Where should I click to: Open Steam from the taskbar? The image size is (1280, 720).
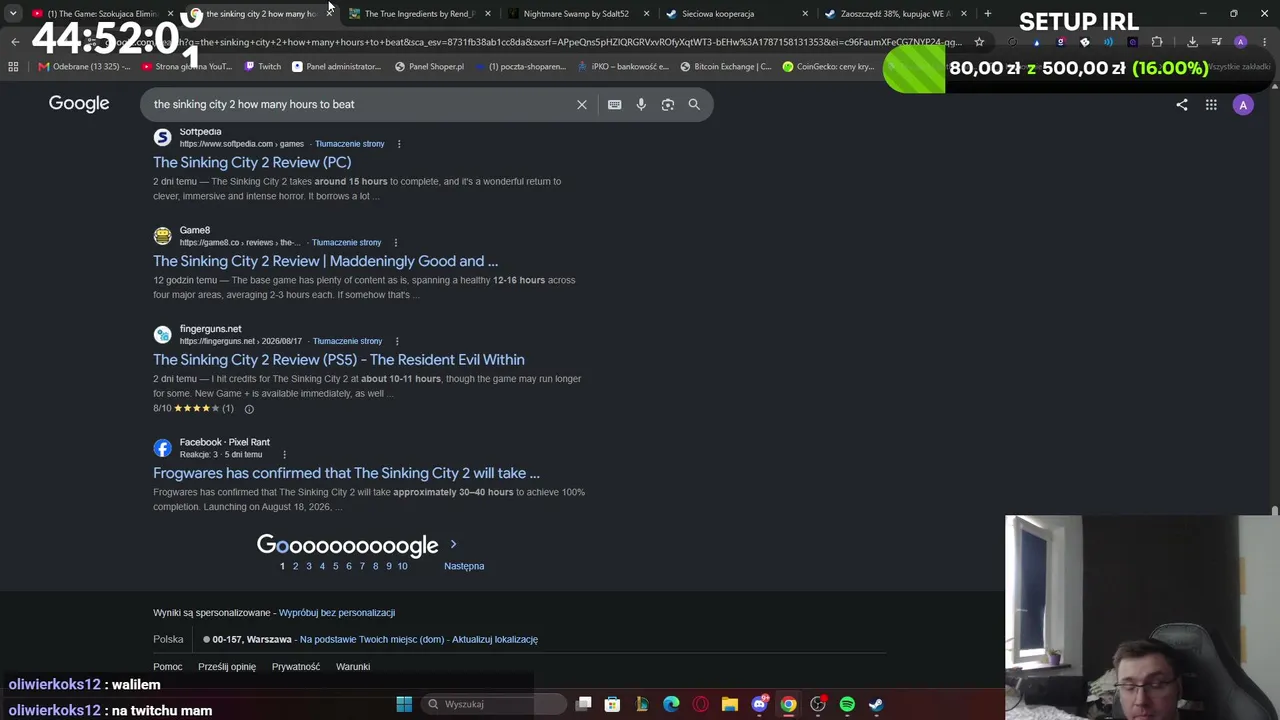[x=876, y=704]
